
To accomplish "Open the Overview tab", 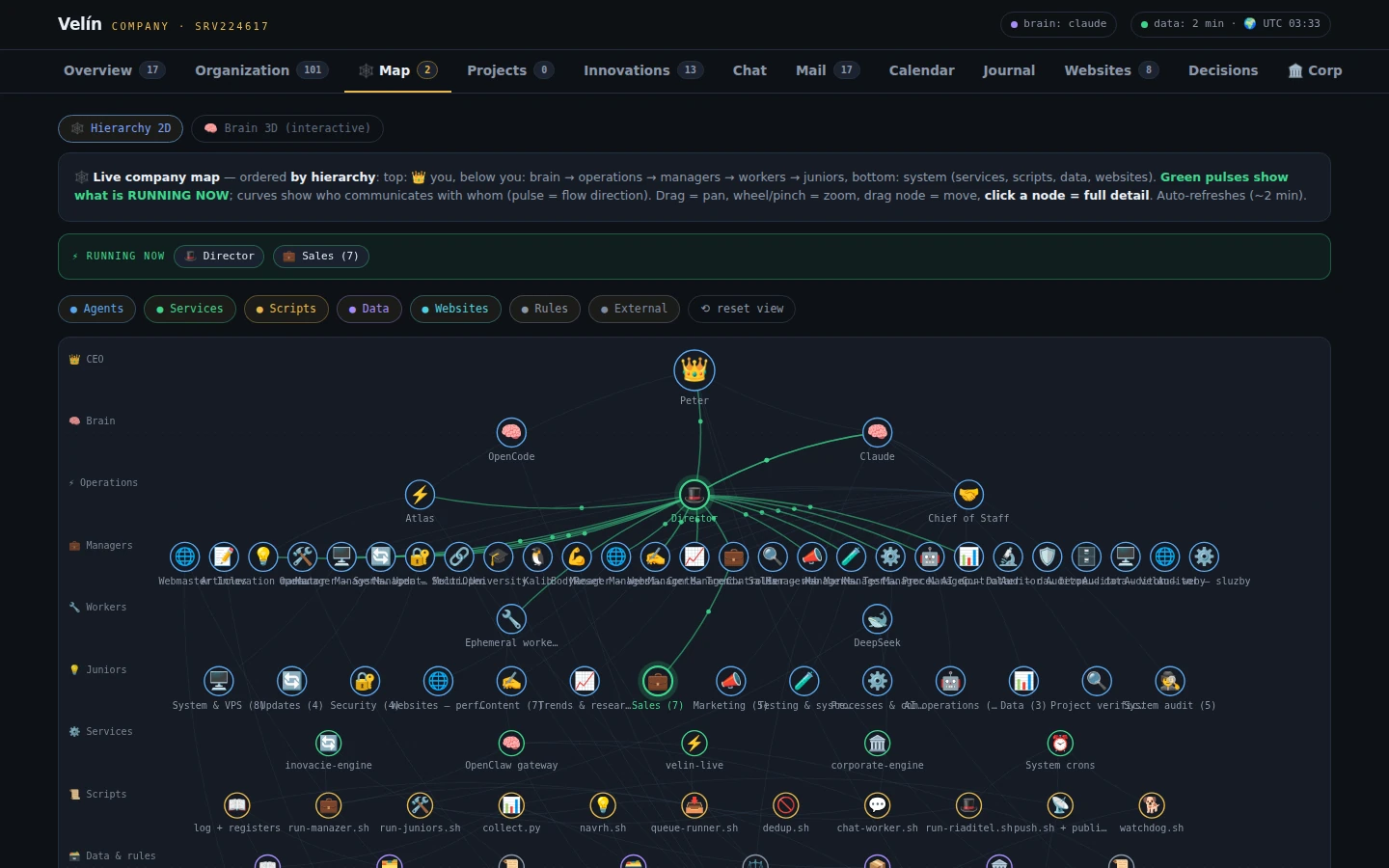I will coord(115,70).
